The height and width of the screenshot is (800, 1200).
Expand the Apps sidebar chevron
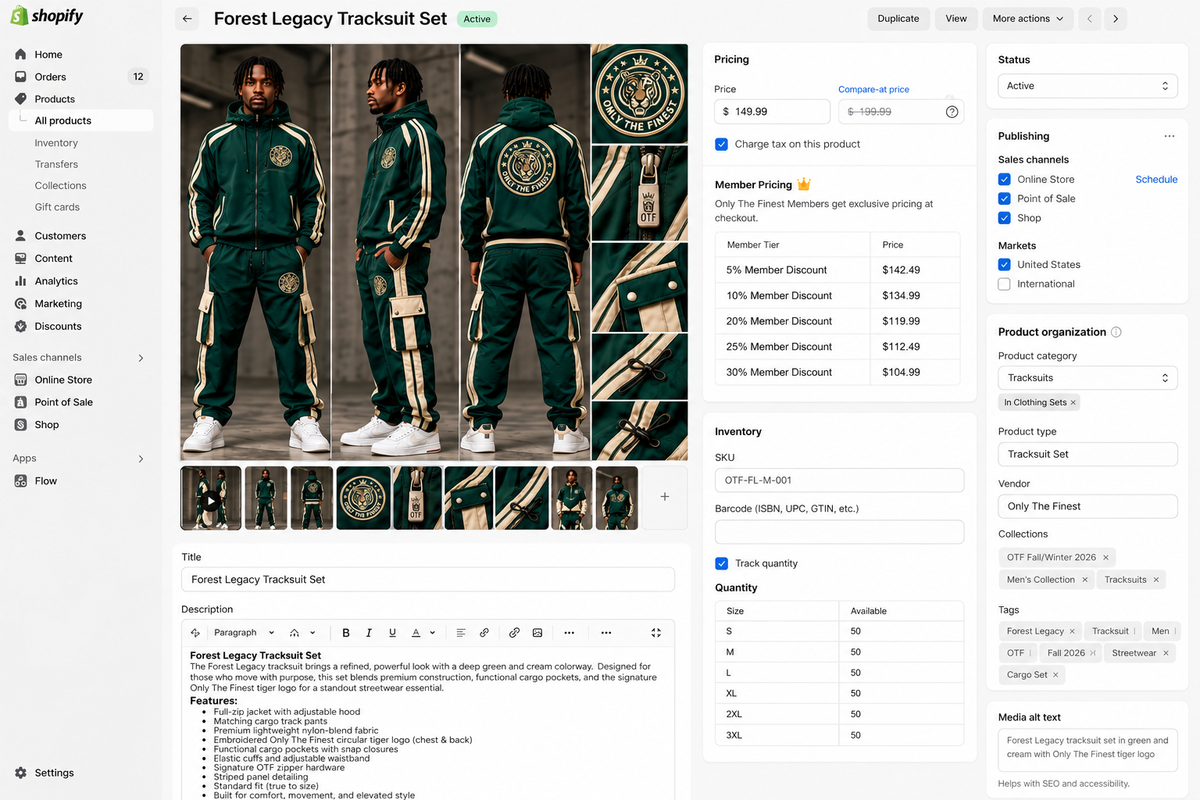(140, 459)
